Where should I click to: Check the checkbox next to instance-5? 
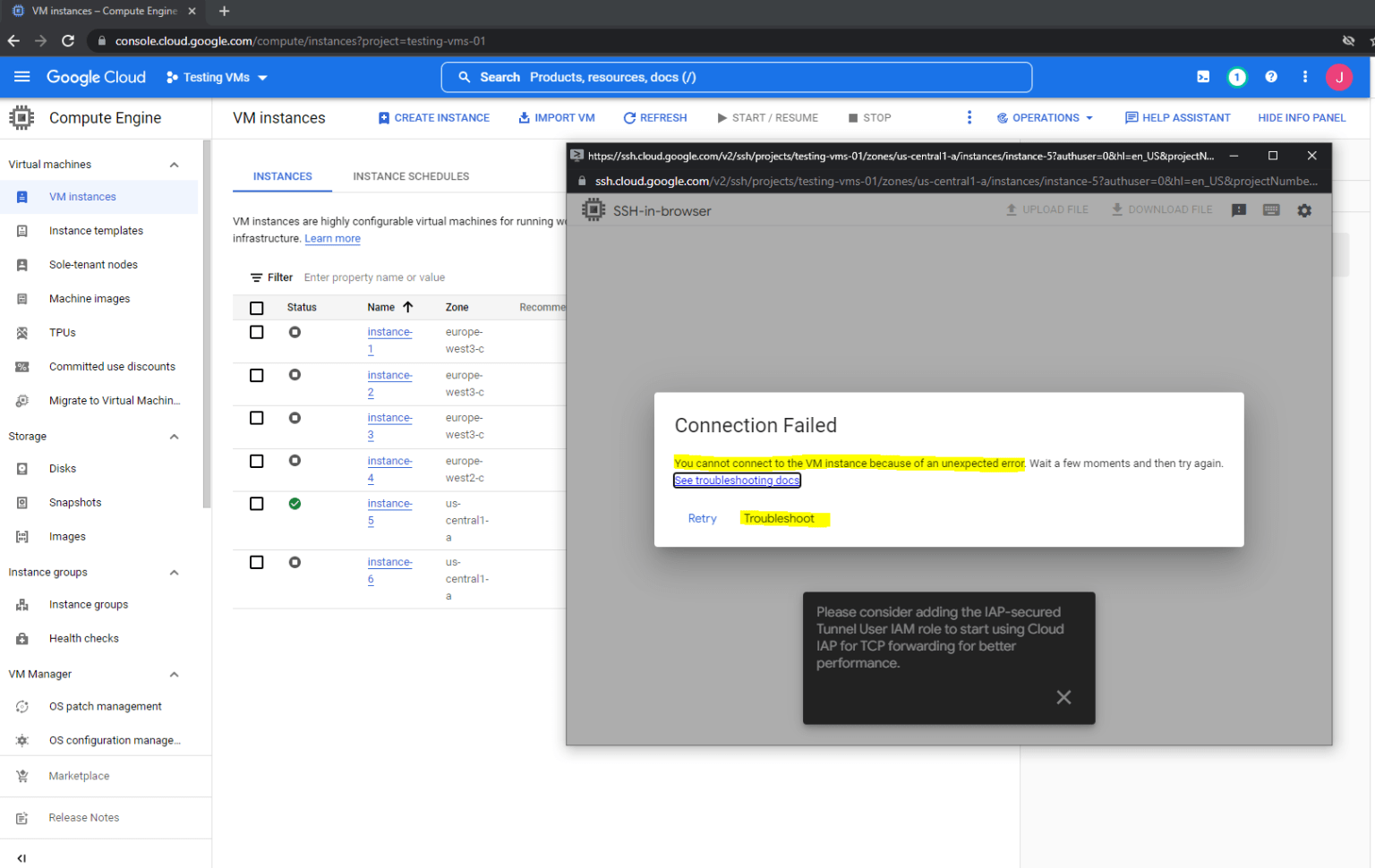click(x=257, y=503)
